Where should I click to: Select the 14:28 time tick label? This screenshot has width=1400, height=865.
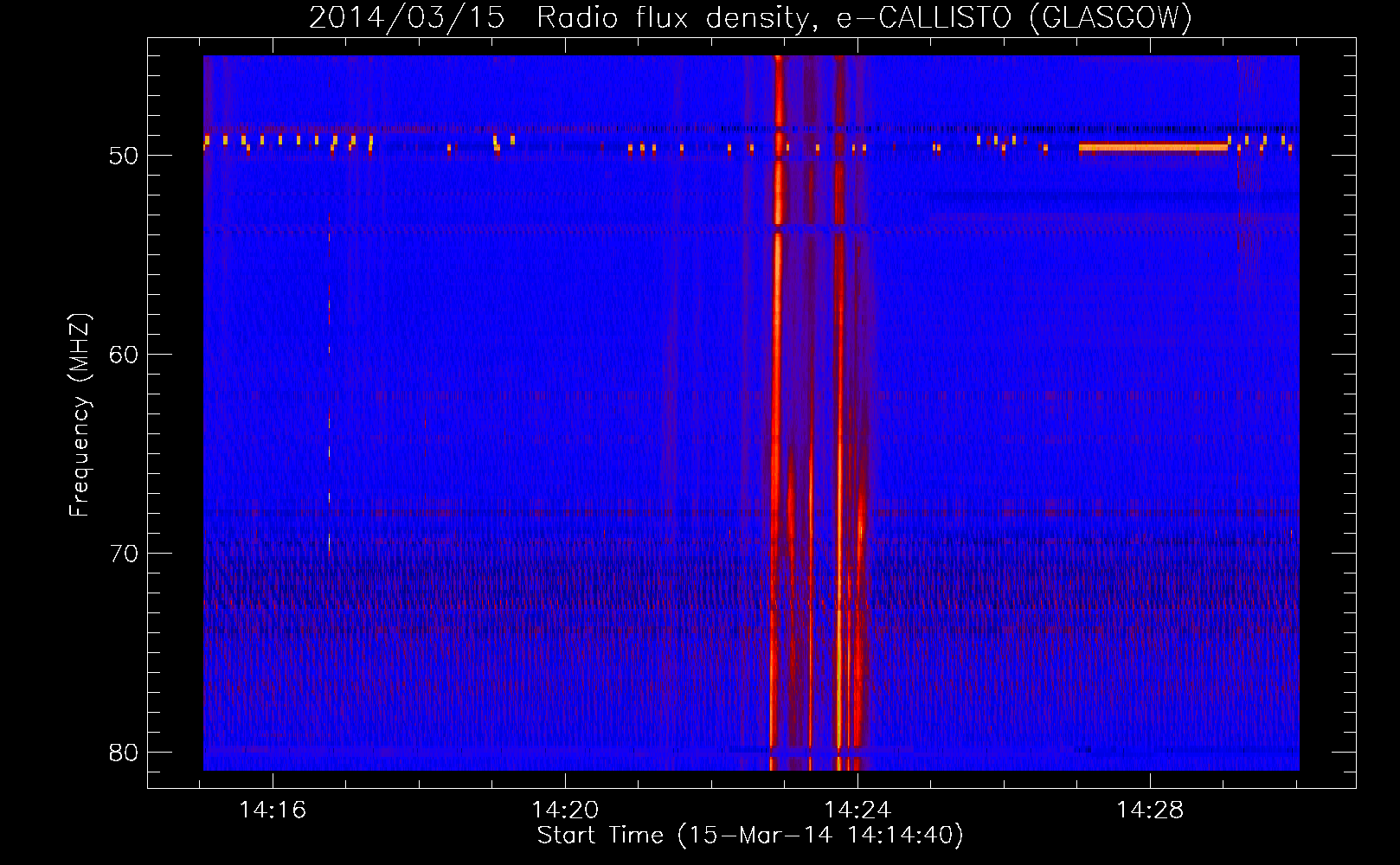[x=1150, y=810]
